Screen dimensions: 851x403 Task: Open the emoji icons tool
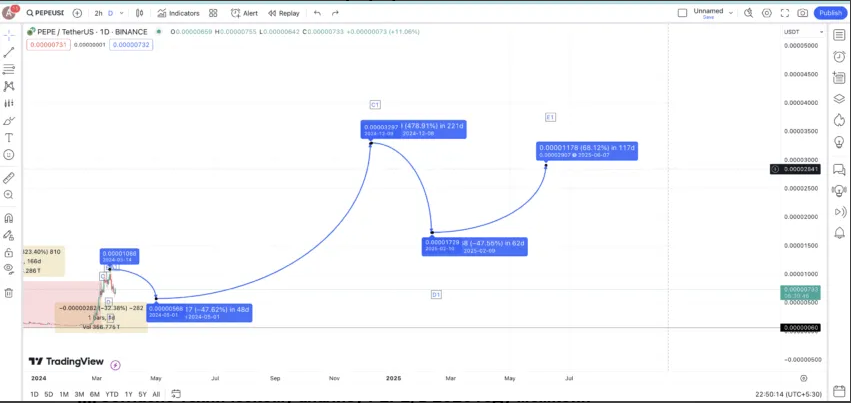[9, 155]
